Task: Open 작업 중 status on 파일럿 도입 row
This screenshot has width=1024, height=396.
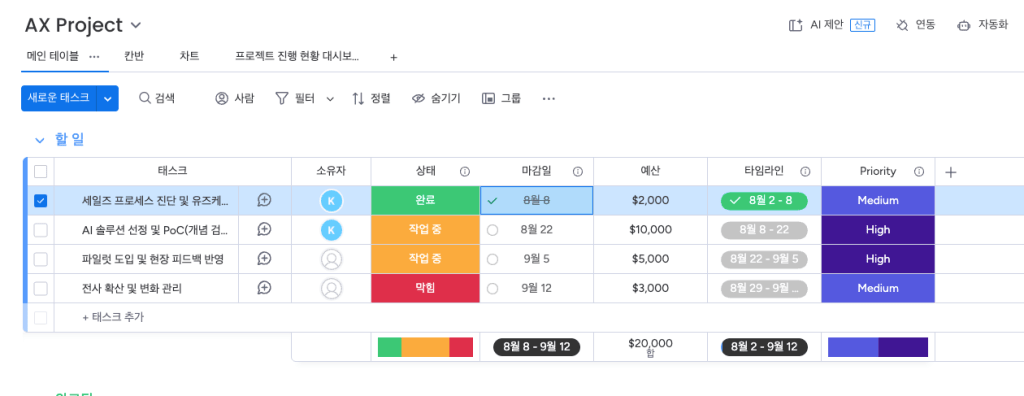Action: 425,259
